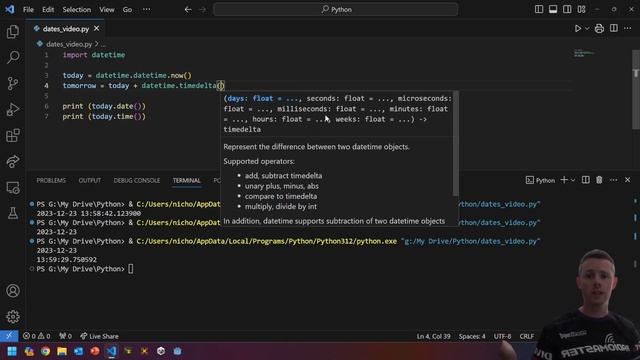This screenshot has height=360, width=640.
Task: Open the Run and Debug view
Action: click(x=13, y=109)
